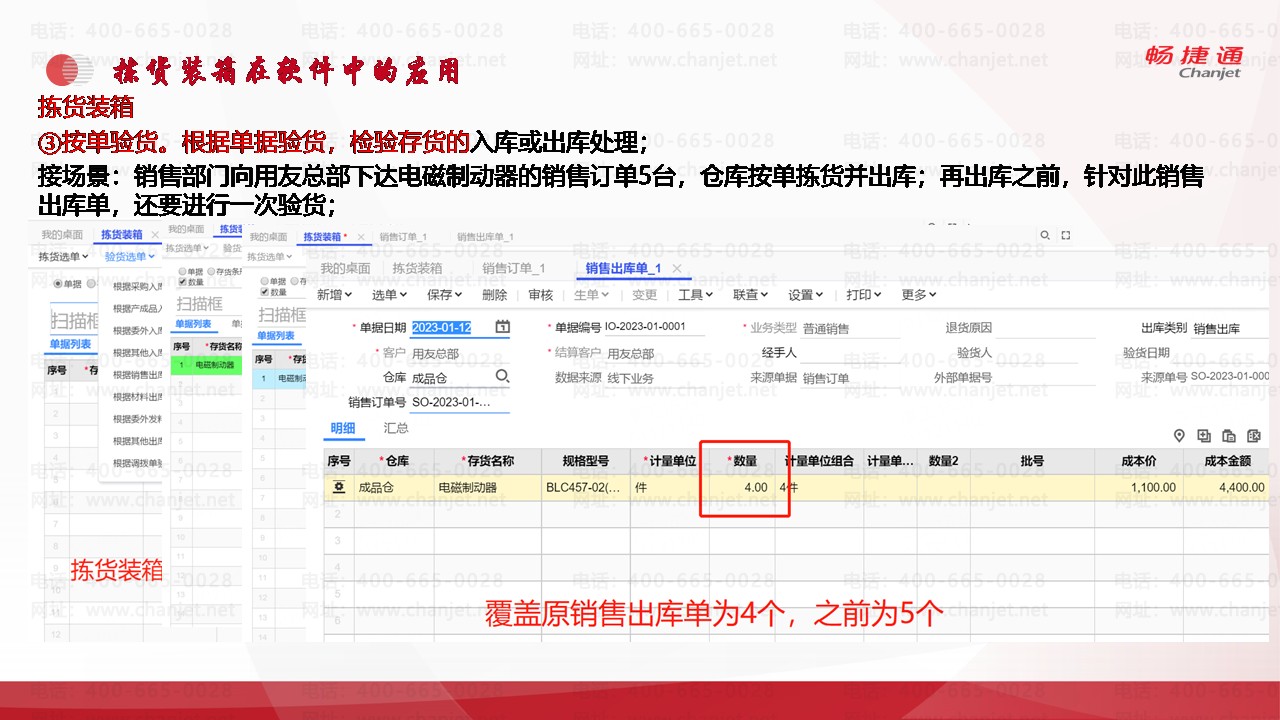Switch to the 我的桌面 tab in front window
Screen dimensions: 1280x720
pyautogui.click(x=345, y=268)
